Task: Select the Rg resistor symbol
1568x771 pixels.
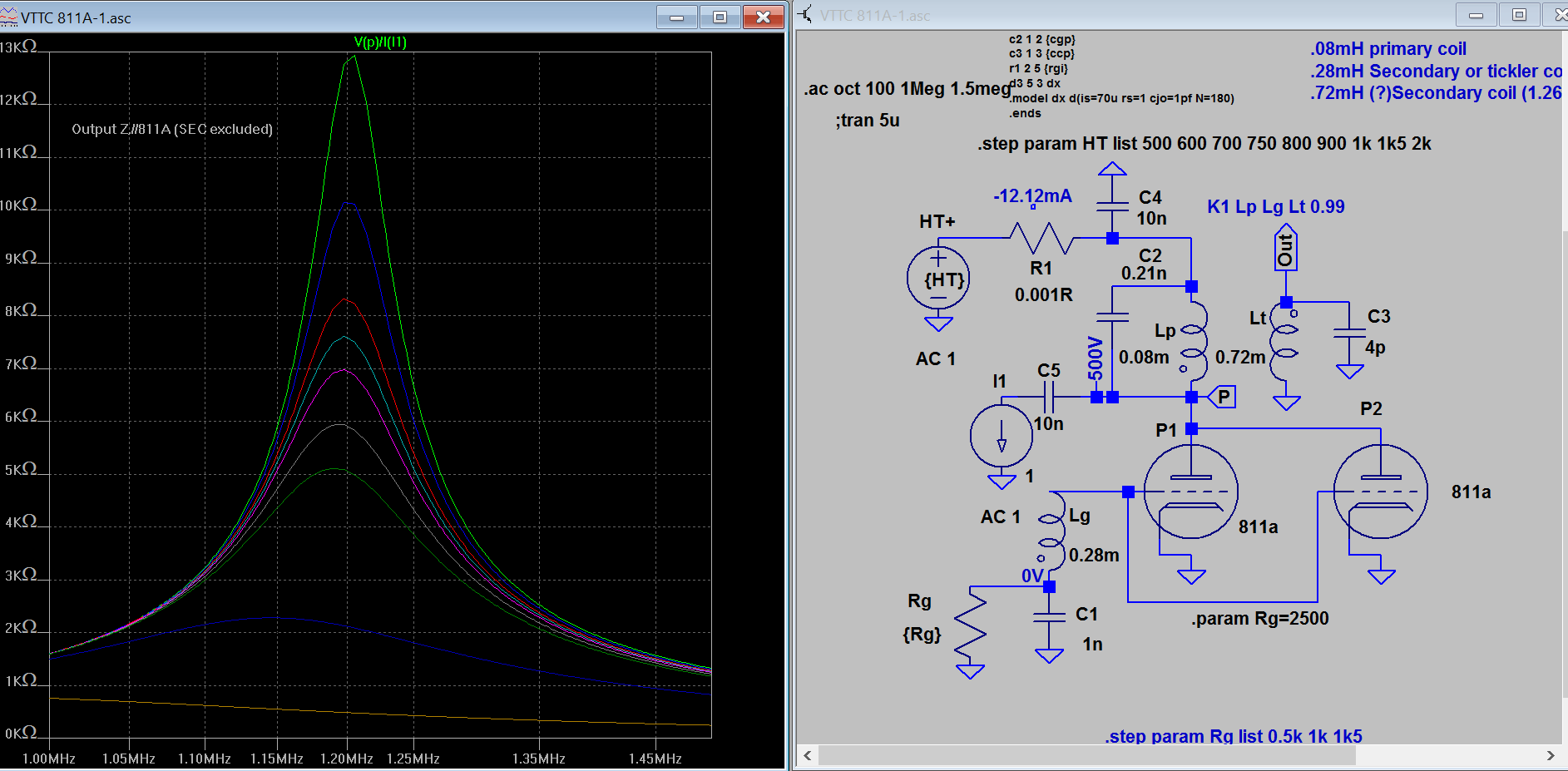Action: coord(970,626)
